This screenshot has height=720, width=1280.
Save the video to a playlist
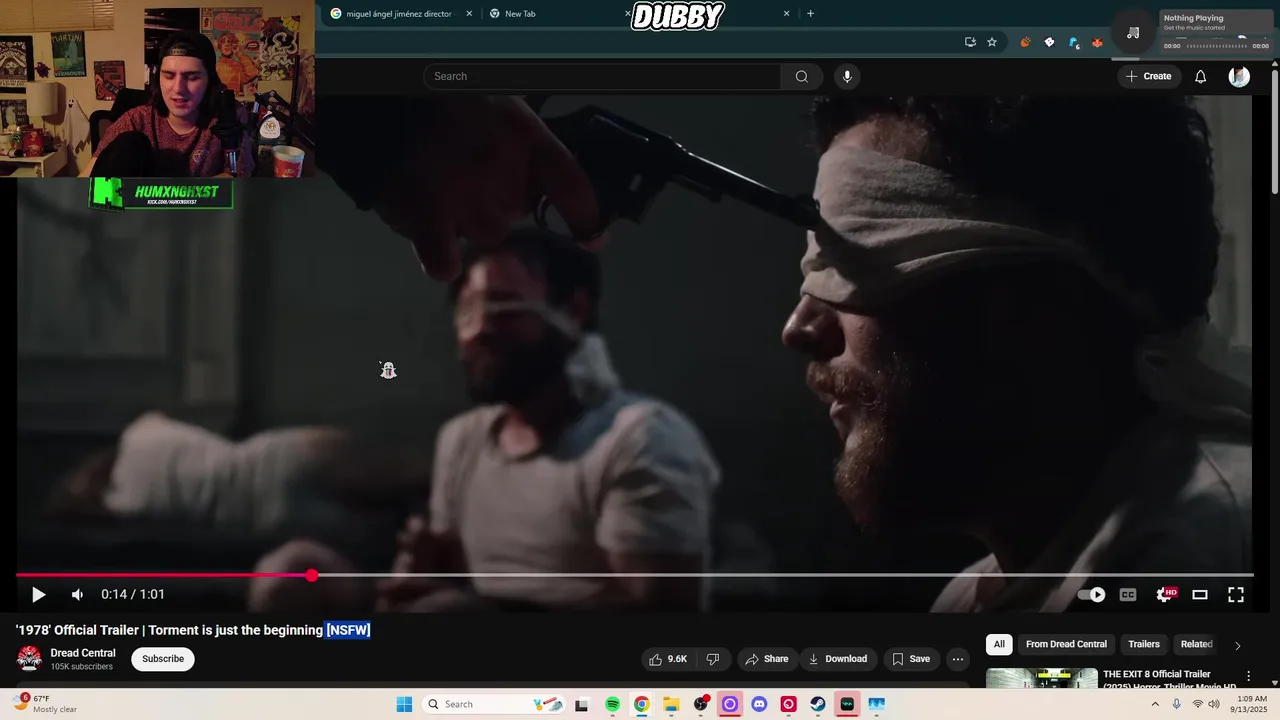pyautogui.click(x=911, y=659)
